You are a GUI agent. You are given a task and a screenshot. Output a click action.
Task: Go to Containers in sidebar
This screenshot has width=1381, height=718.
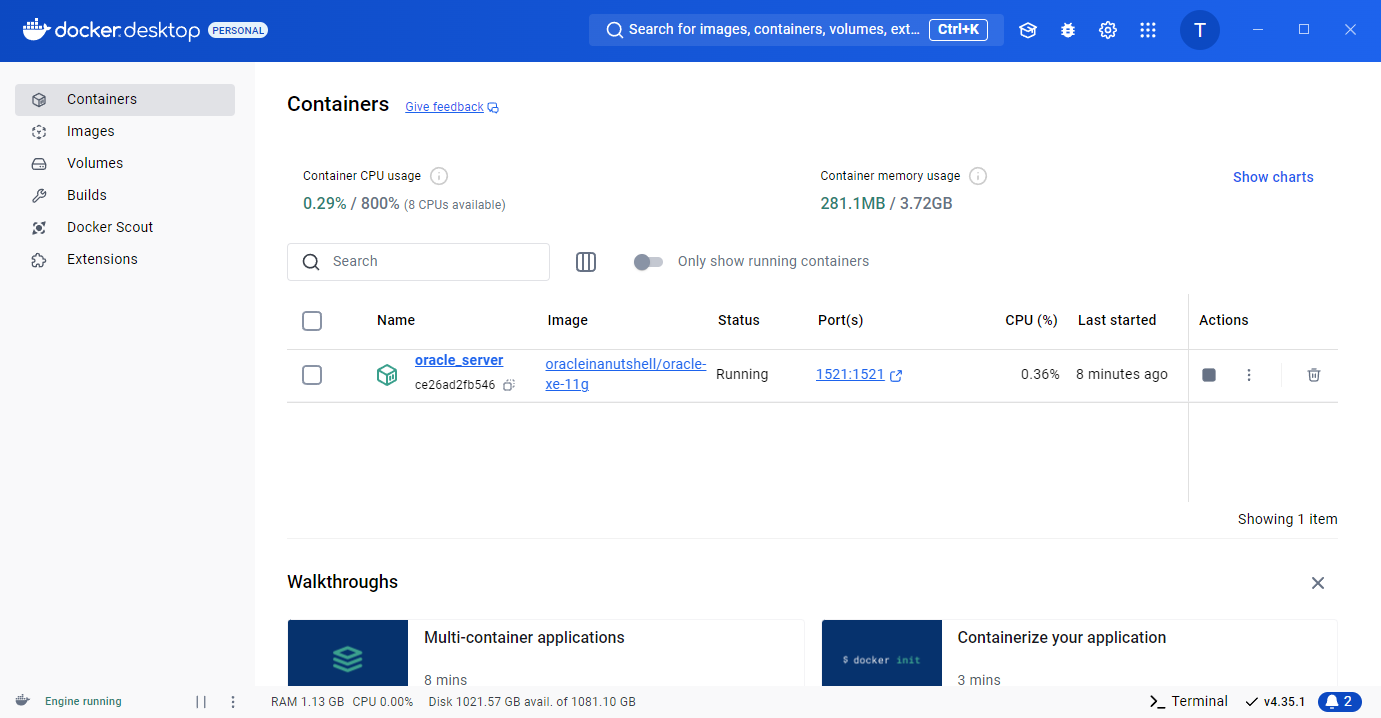[125, 100]
